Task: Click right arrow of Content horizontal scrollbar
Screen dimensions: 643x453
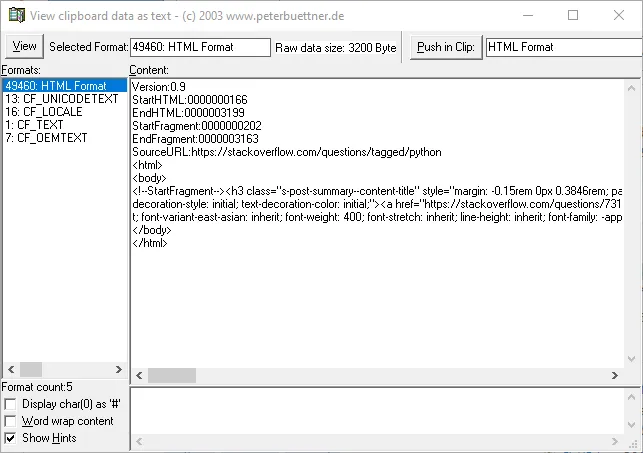Action: 614,376
